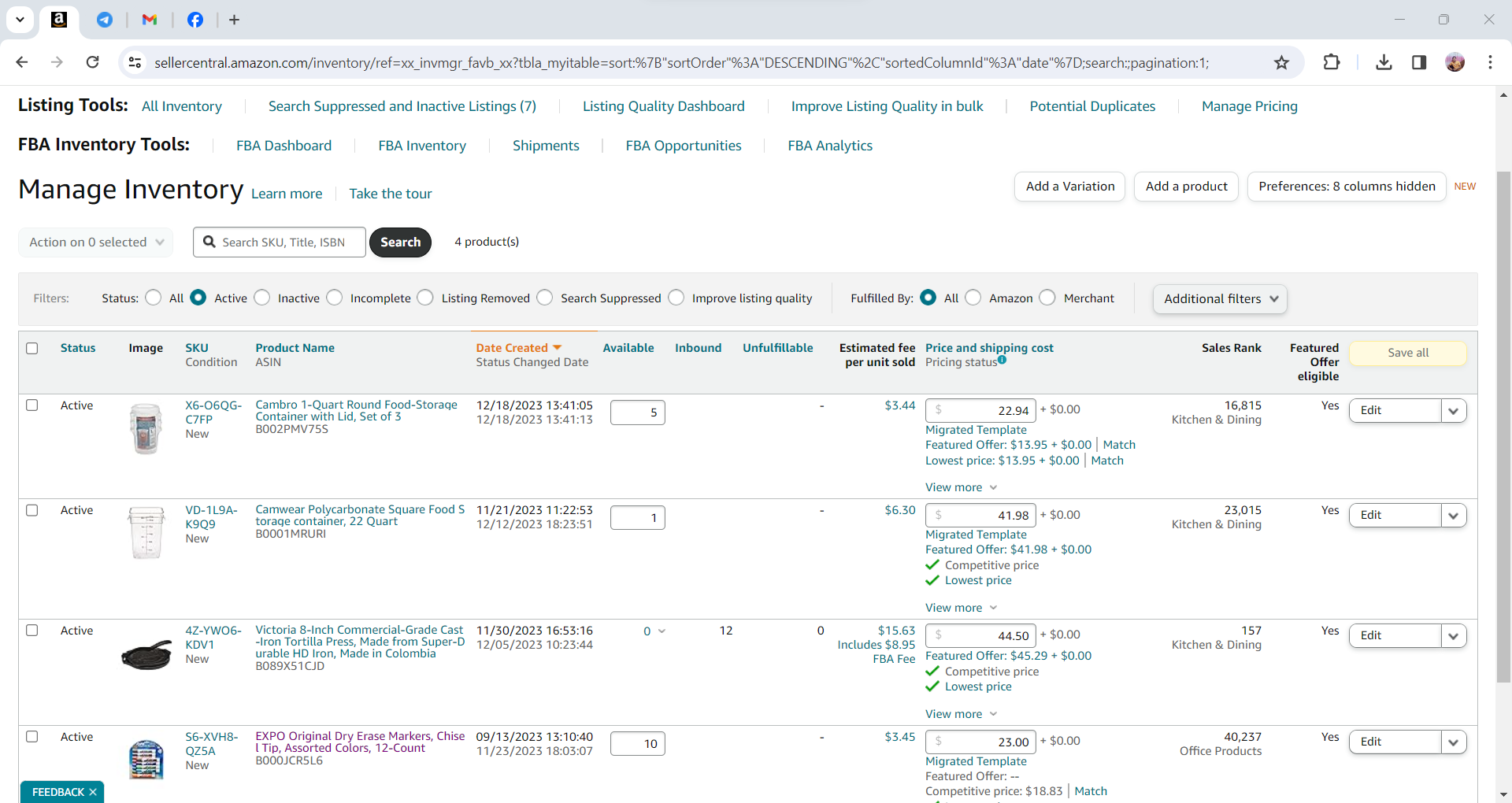Image resolution: width=1512 pixels, height=803 pixels.
Task: Tick the select-all checkbox in table header
Action: pos(32,348)
